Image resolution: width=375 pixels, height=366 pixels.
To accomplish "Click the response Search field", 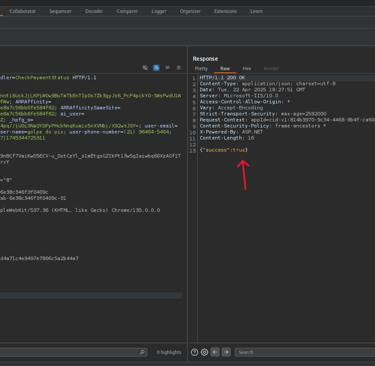I will (305, 352).
